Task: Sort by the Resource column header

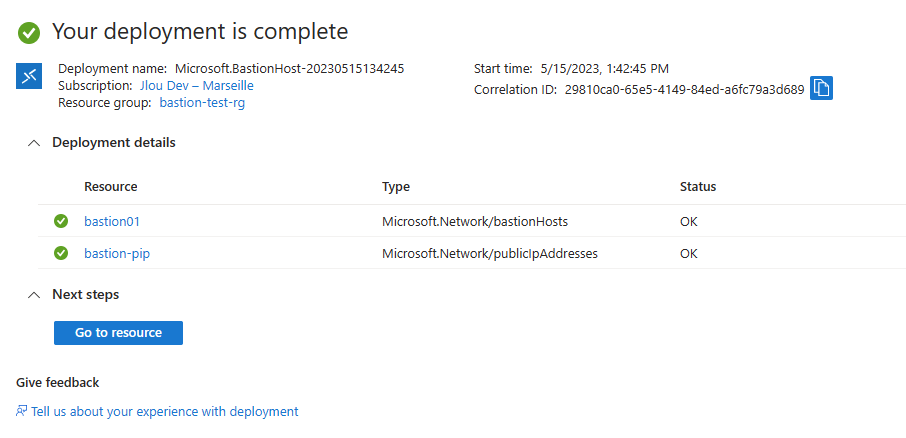Action: (111, 187)
